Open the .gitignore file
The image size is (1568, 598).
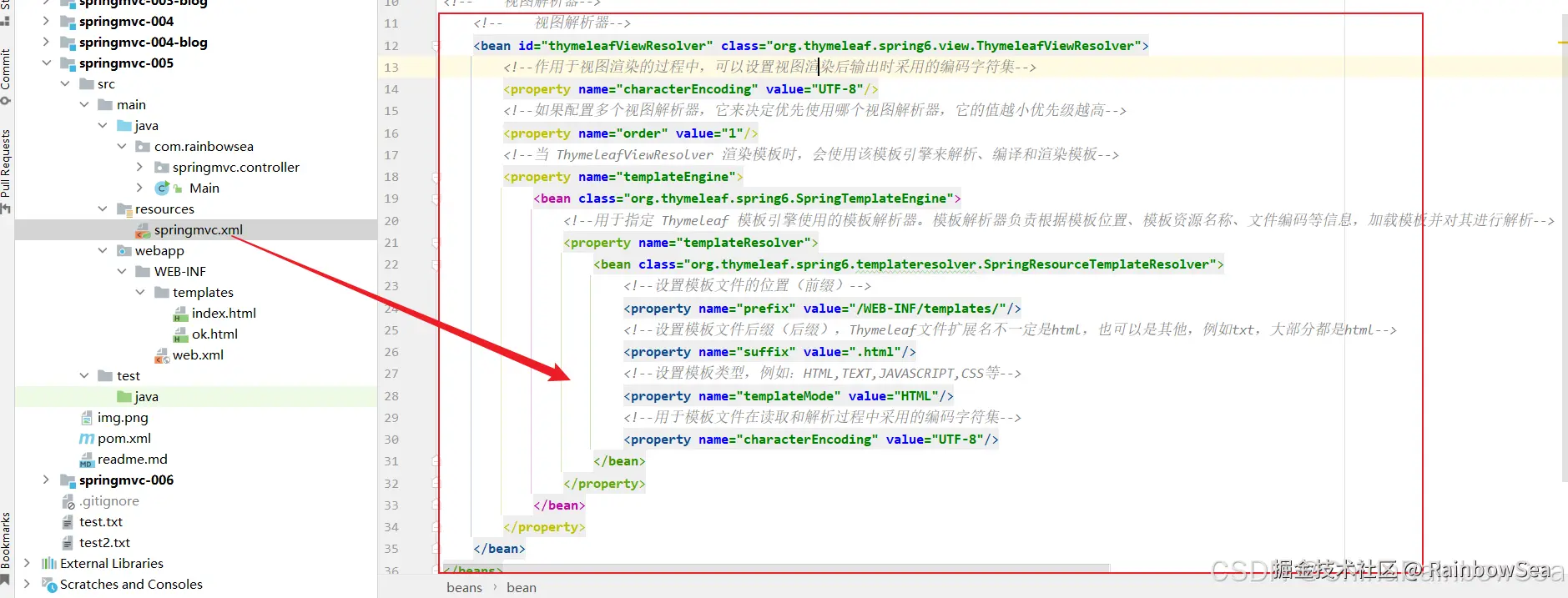coord(109,500)
